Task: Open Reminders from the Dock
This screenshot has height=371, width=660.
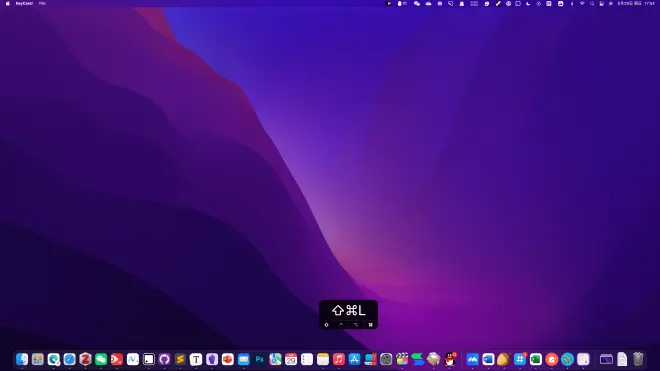Action: coord(307,359)
